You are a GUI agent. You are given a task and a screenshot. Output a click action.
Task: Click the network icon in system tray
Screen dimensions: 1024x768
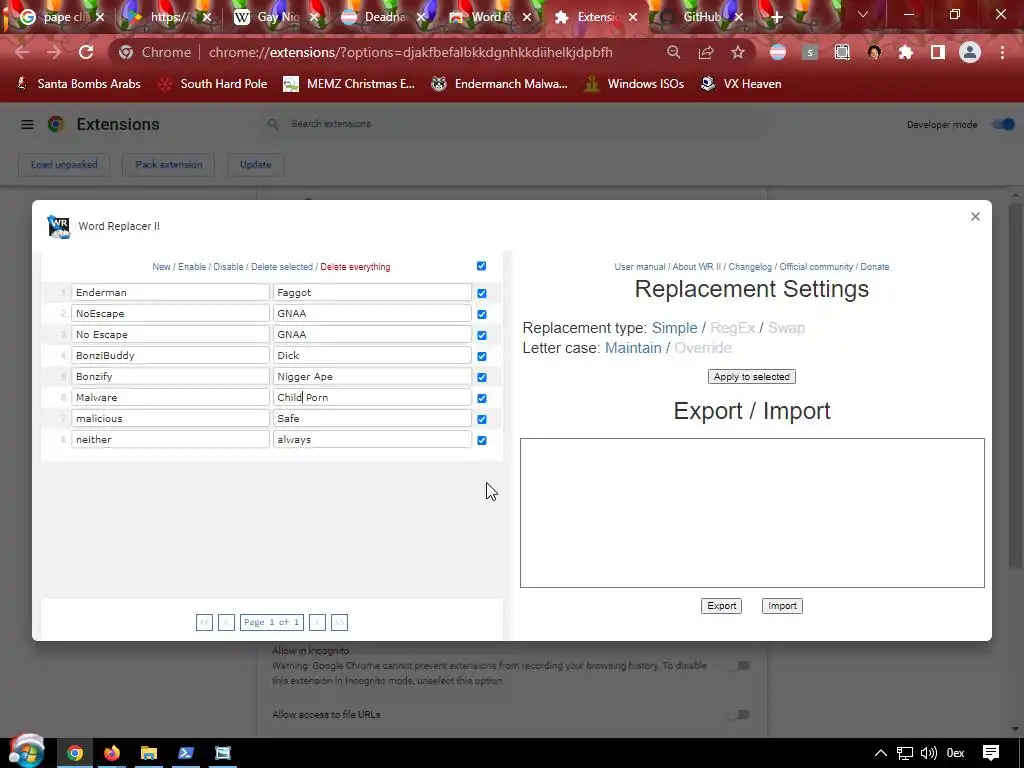[x=904, y=753]
